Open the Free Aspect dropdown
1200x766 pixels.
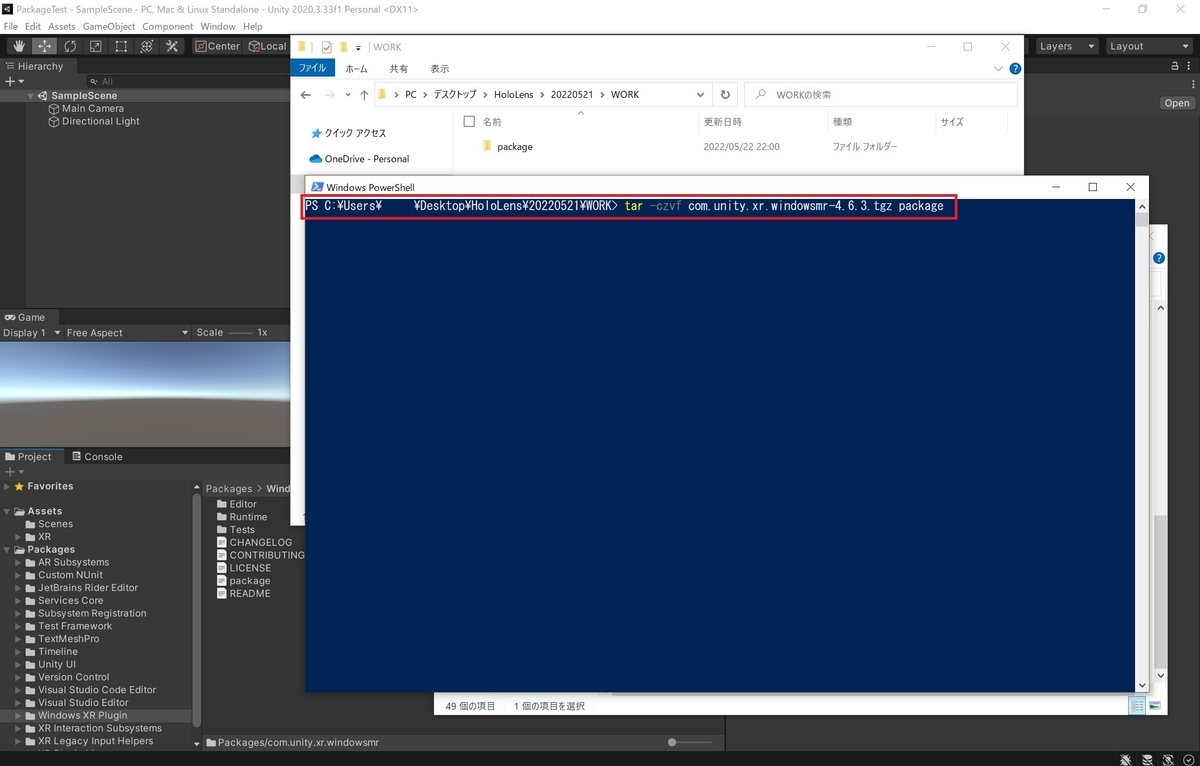pyautogui.click(x=127, y=332)
